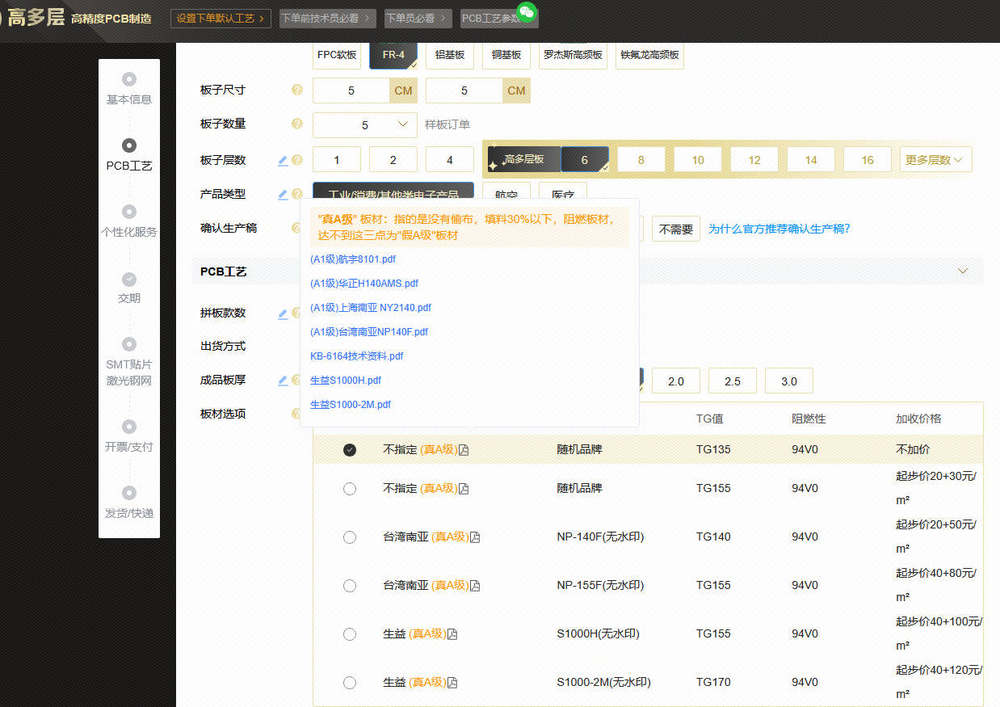The image size is (1000, 707).
Task: Select radio for 不指定 TG155 board material
Action: pos(349,489)
